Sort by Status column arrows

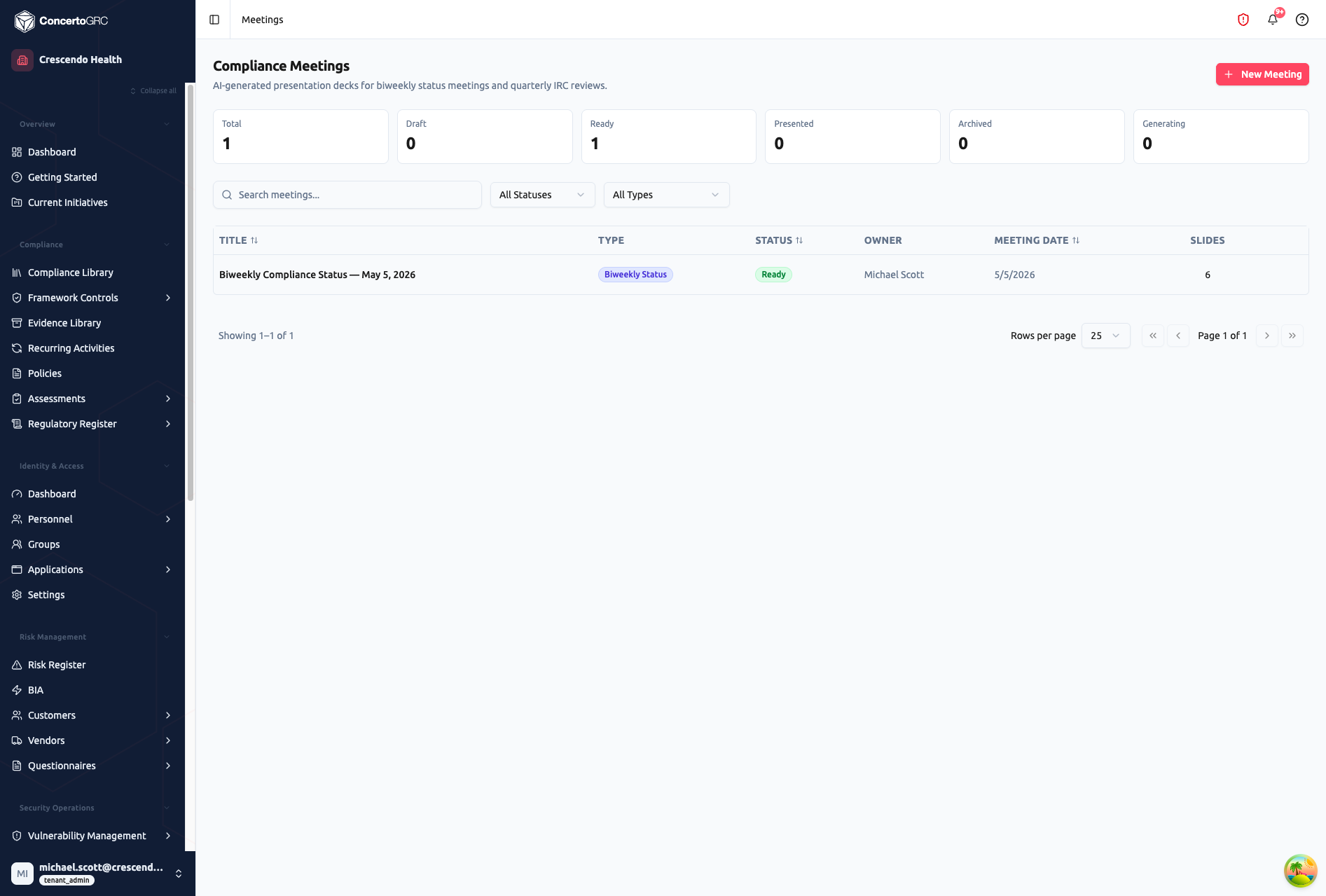(799, 240)
